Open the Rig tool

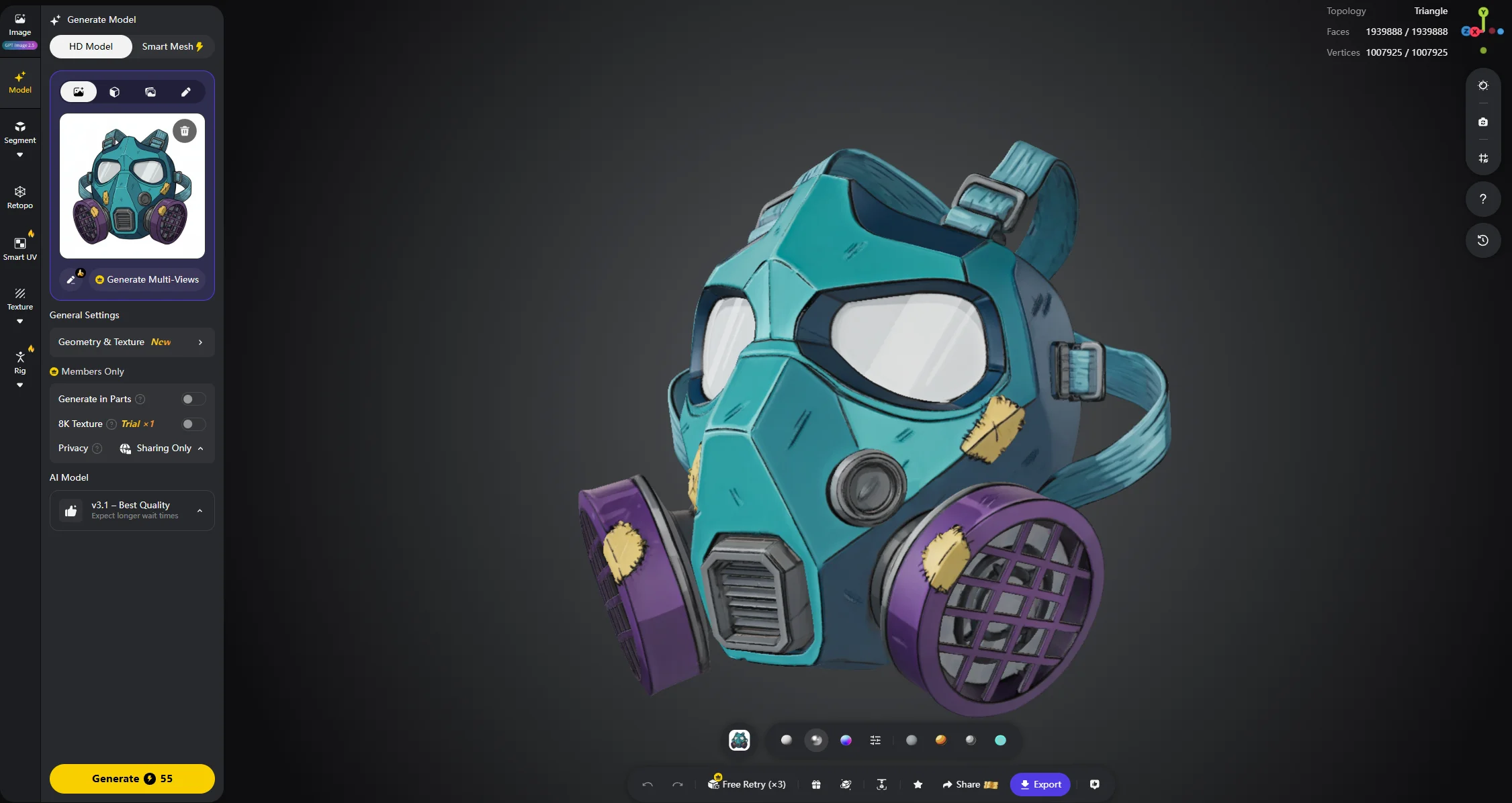coord(20,363)
